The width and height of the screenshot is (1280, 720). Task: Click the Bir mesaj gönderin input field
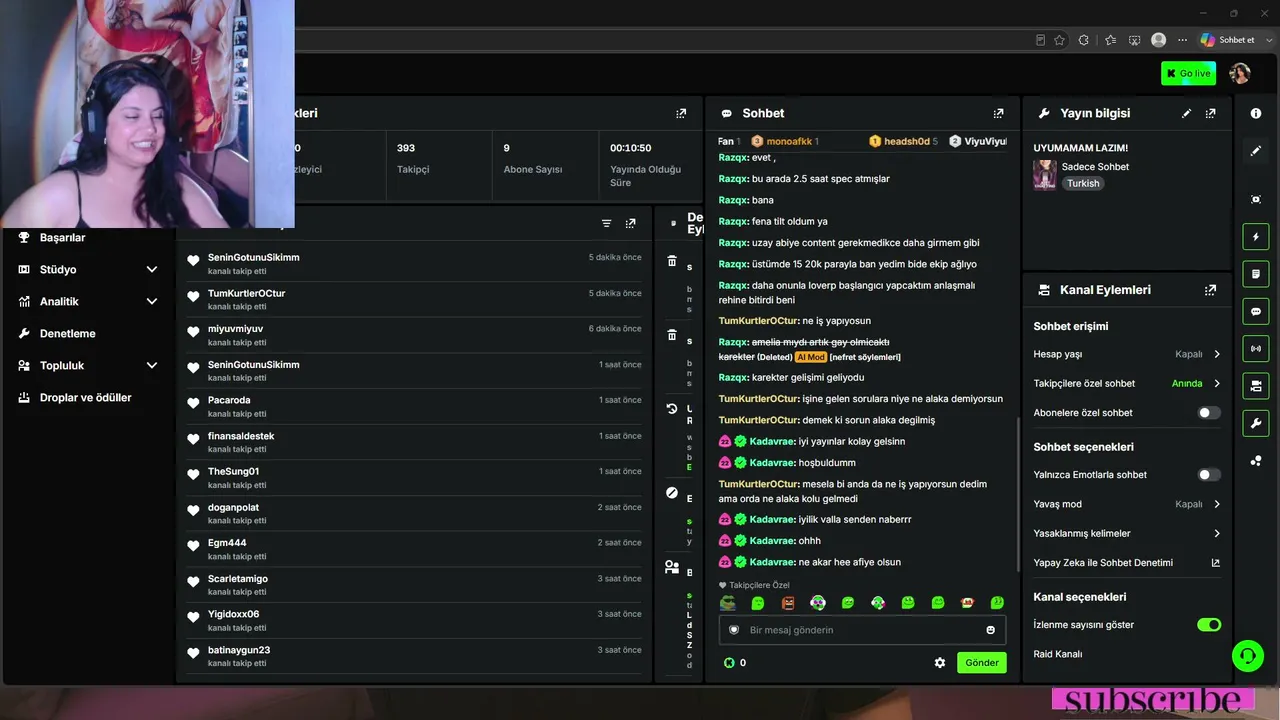pos(862,630)
